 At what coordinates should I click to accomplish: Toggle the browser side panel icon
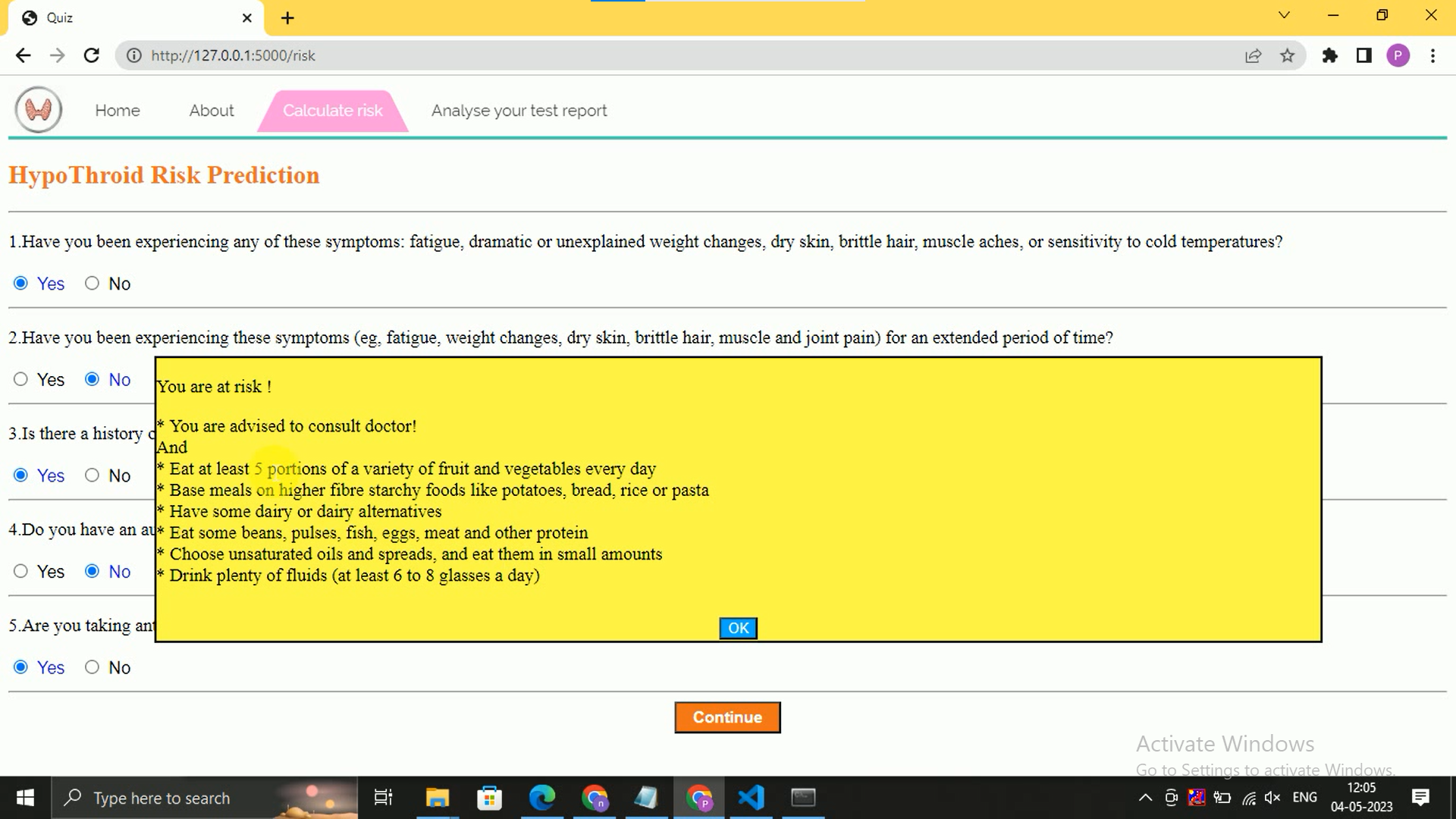click(x=1363, y=55)
